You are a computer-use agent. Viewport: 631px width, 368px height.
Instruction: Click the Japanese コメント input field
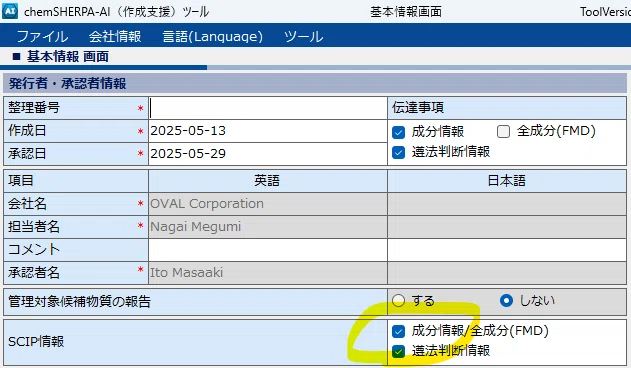pyautogui.click(x=507, y=250)
